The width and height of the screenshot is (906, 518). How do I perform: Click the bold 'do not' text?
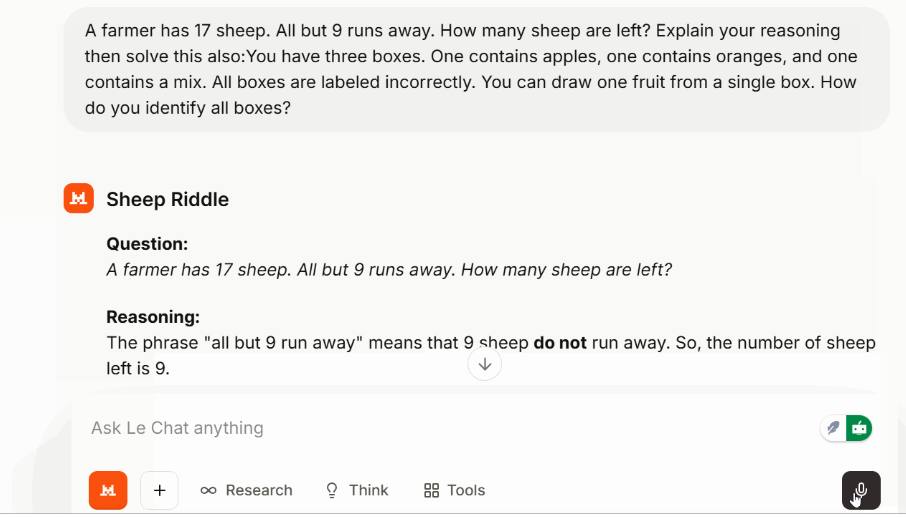(x=560, y=343)
